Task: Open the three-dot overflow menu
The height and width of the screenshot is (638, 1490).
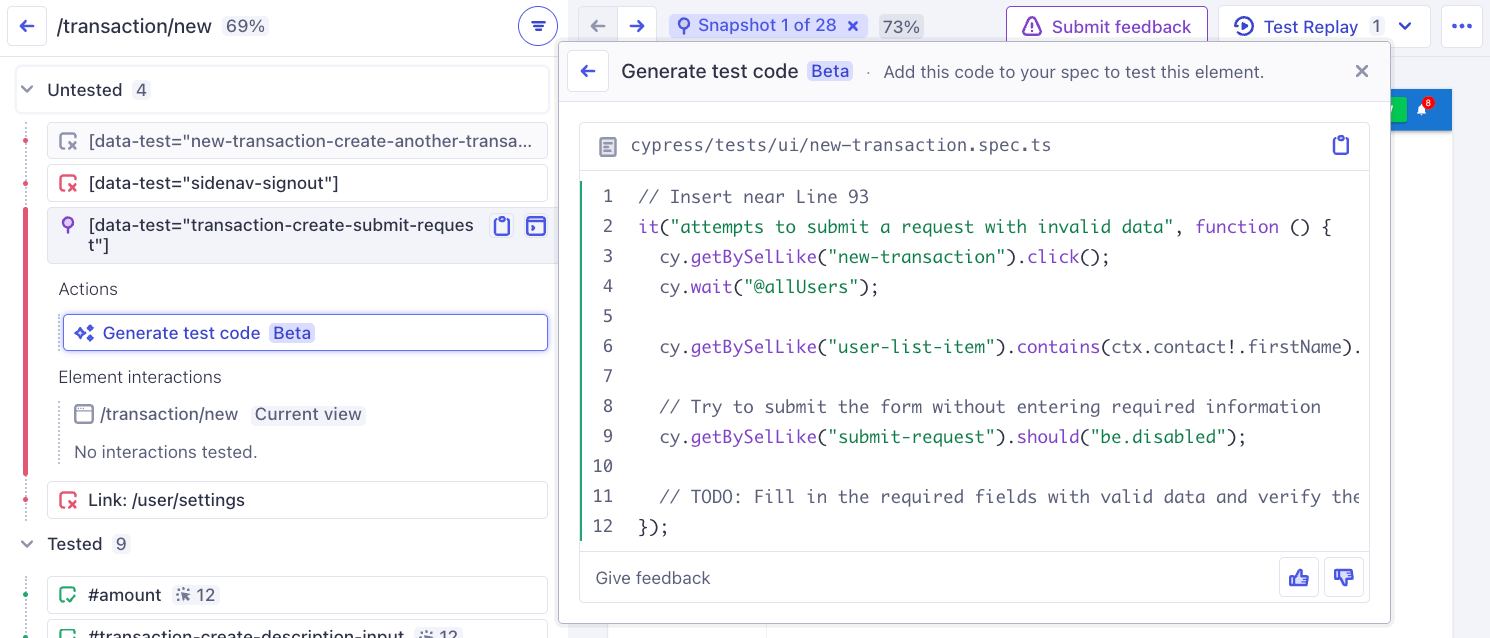Action: (1461, 26)
